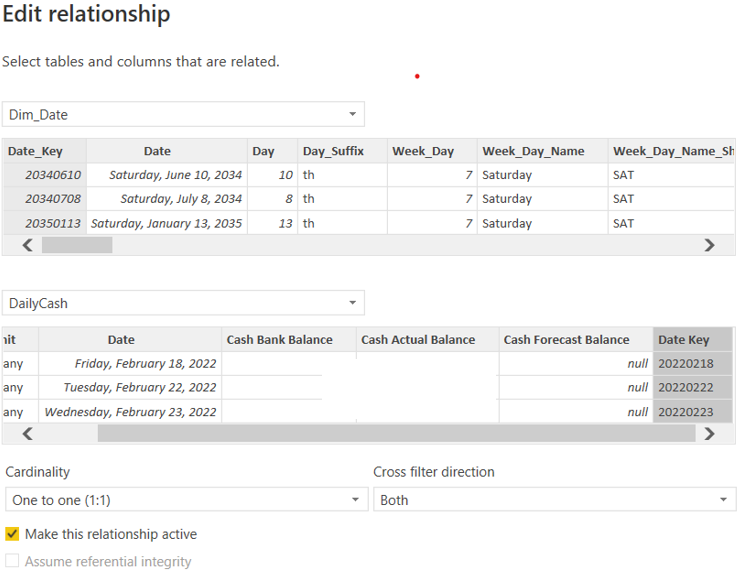756x570 pixels.
Task: Select the Week_Day_Name column header
Action: coord(542,151)
